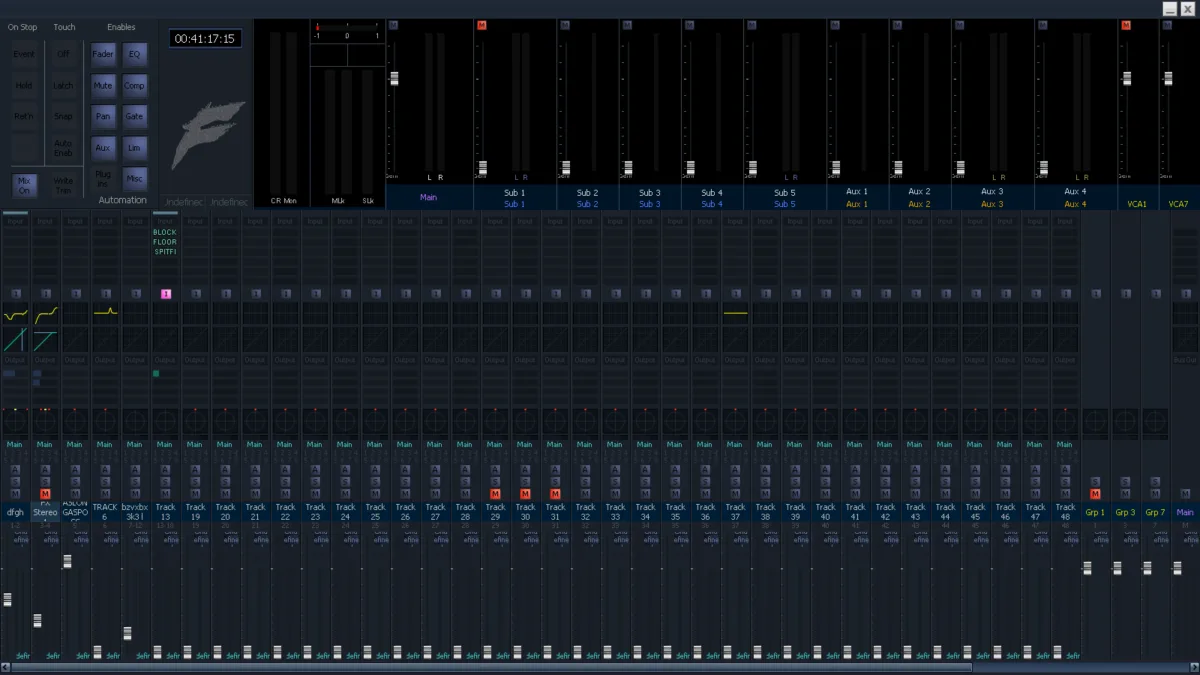Click the pan control on Grp 1 strip
Screen dimensions: 1200x675
(1096, 422)
